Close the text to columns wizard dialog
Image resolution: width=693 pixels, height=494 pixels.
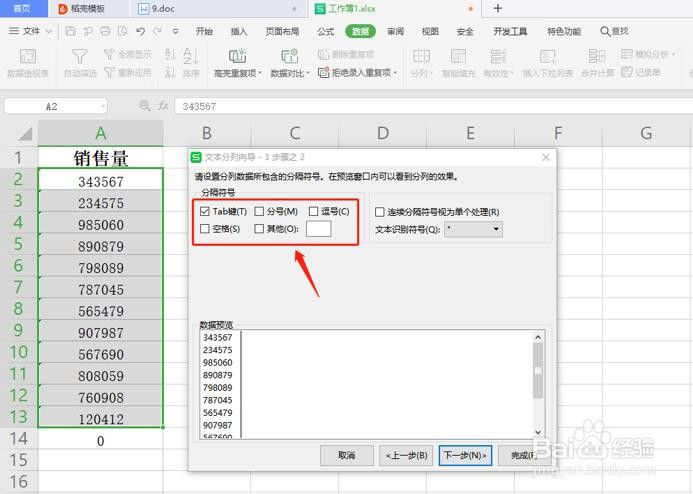[x=546, y=157]
